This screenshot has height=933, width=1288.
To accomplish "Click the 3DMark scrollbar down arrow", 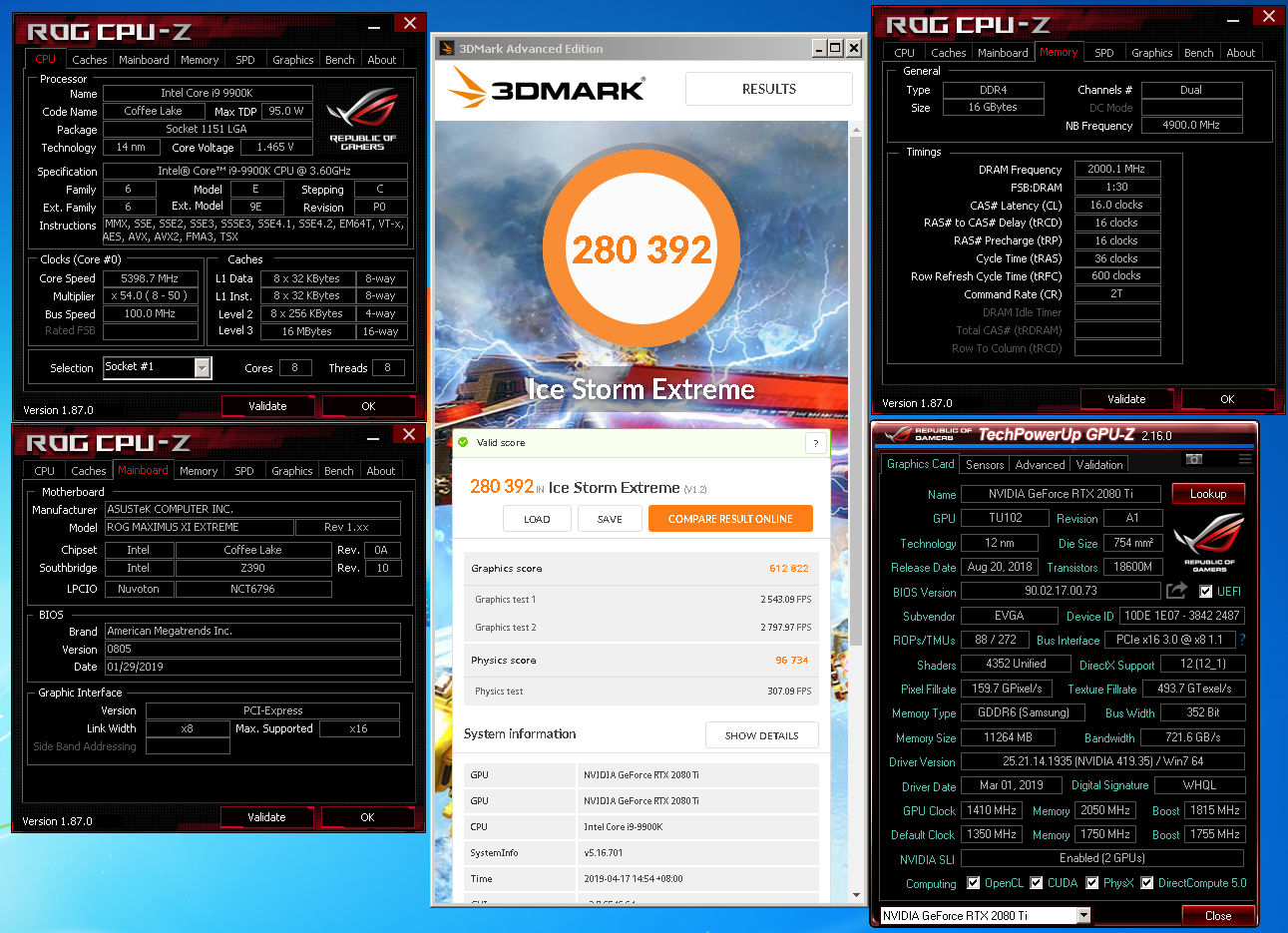I will click(x=856, y=895).
